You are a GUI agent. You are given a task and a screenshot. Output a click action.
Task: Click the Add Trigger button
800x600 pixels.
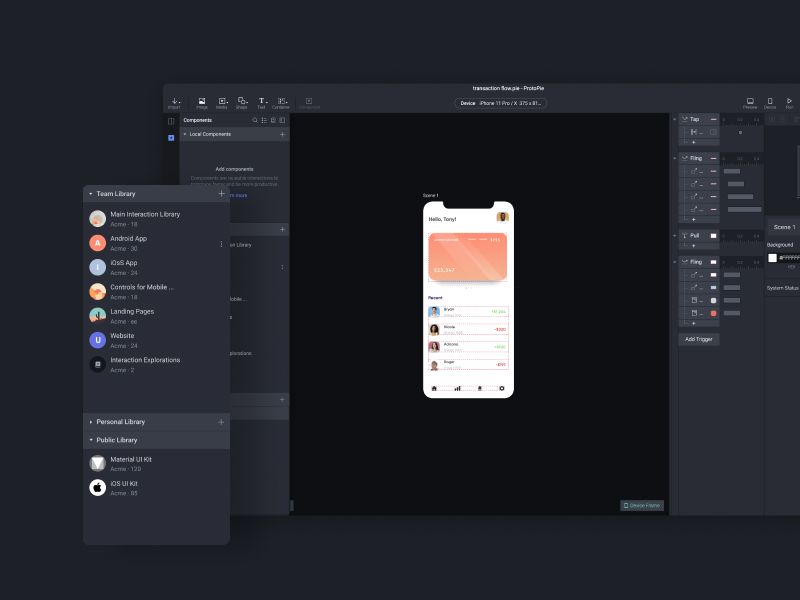[698, 339]
